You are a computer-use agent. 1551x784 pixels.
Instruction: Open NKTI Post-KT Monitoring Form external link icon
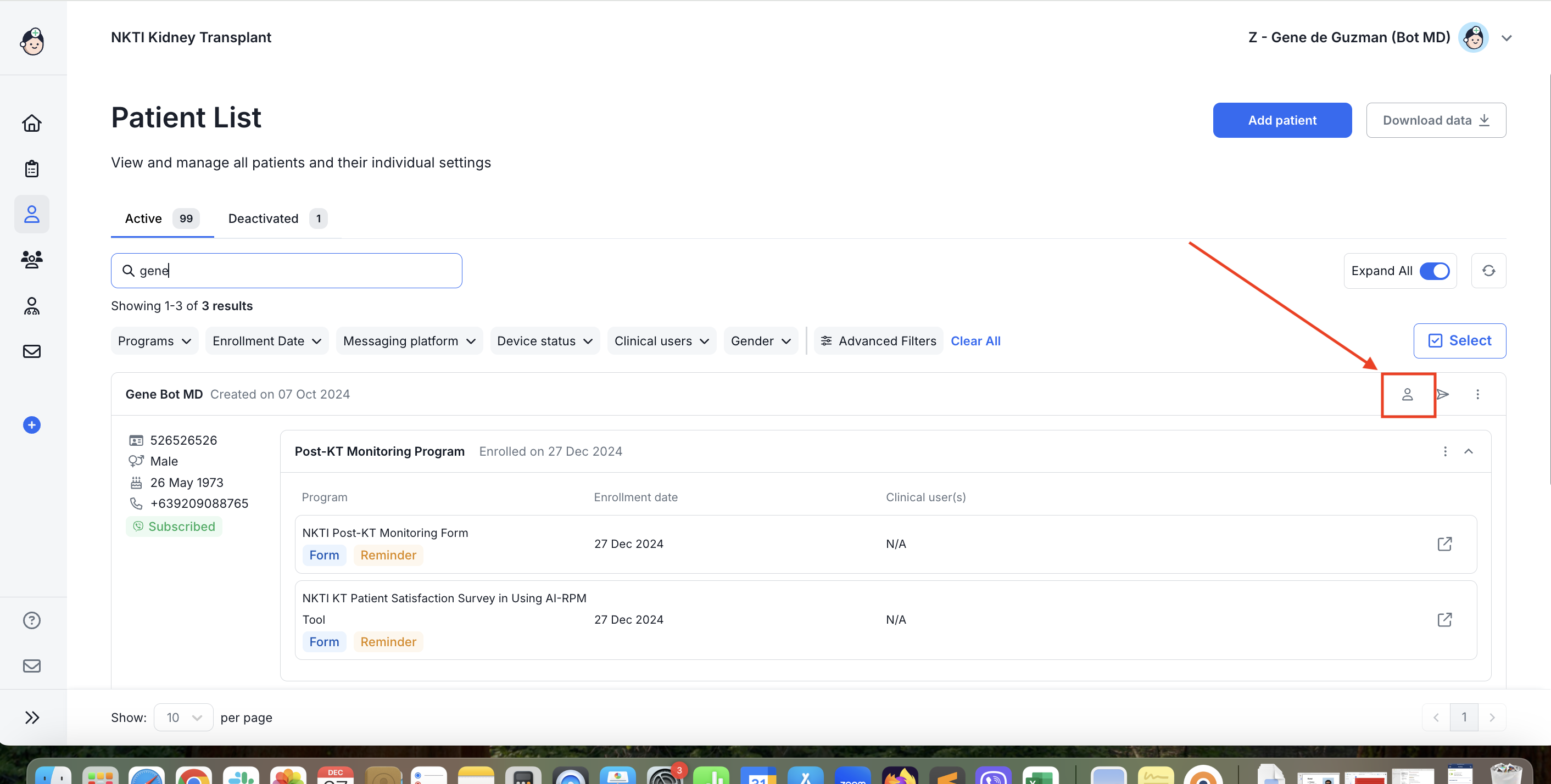pos(1444,544)
